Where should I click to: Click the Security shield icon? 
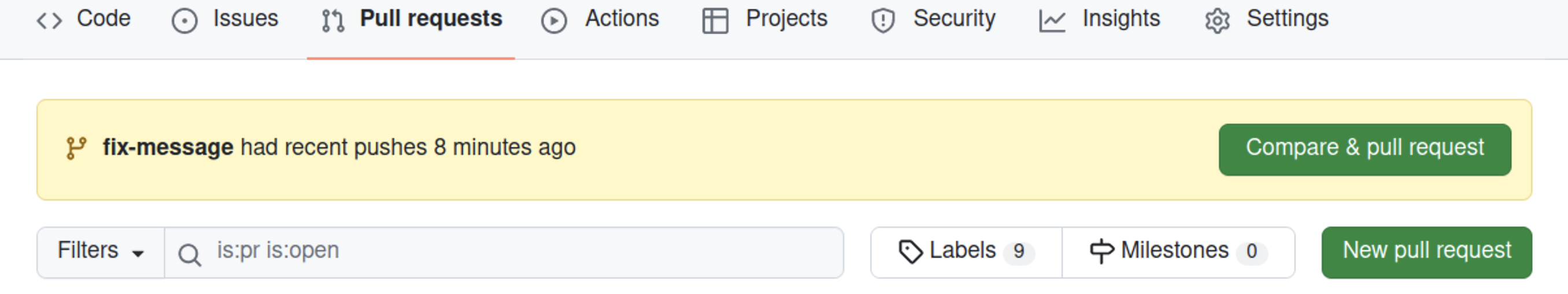(x=883, y=20)
